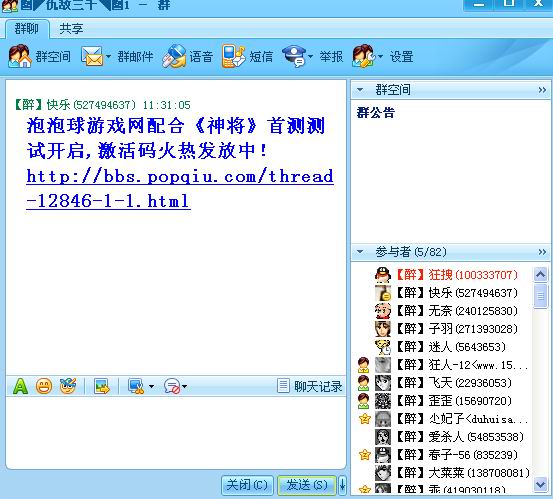Viewport: 553px width, 499px height.
Task: Open the emoticon smiley picker
Action: pos(44,387)
